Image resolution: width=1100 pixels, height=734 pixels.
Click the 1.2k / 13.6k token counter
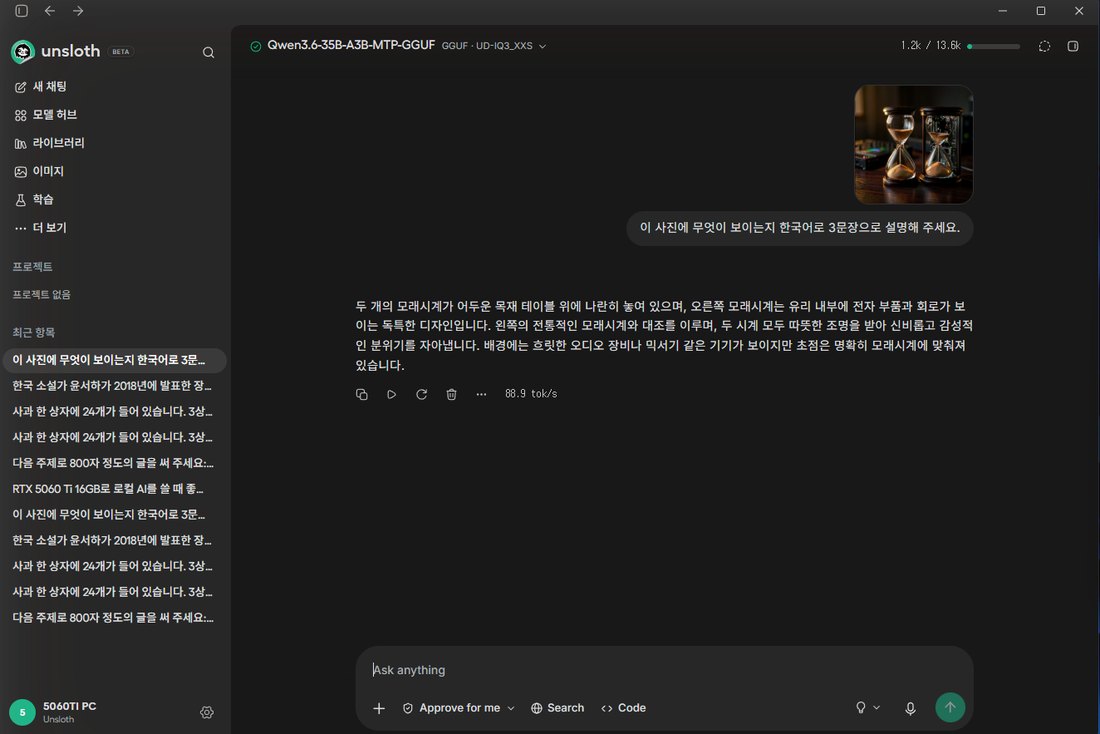[x=930, y=46]
